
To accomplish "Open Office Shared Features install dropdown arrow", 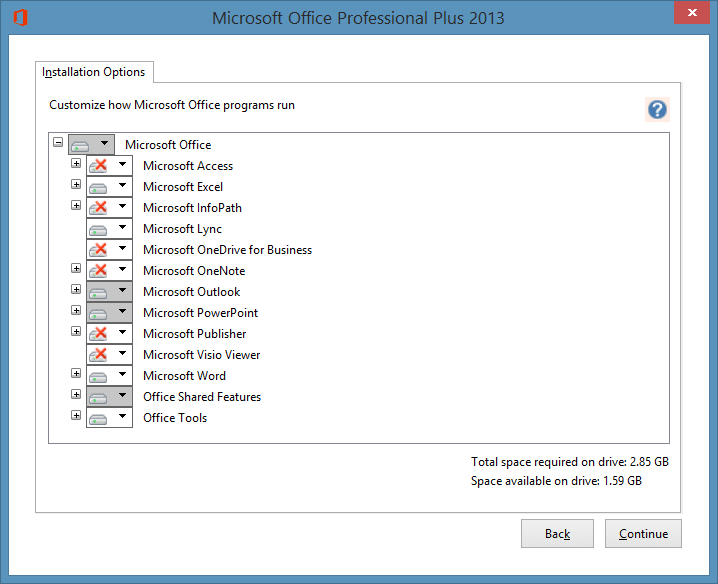I will coord(122,395).
